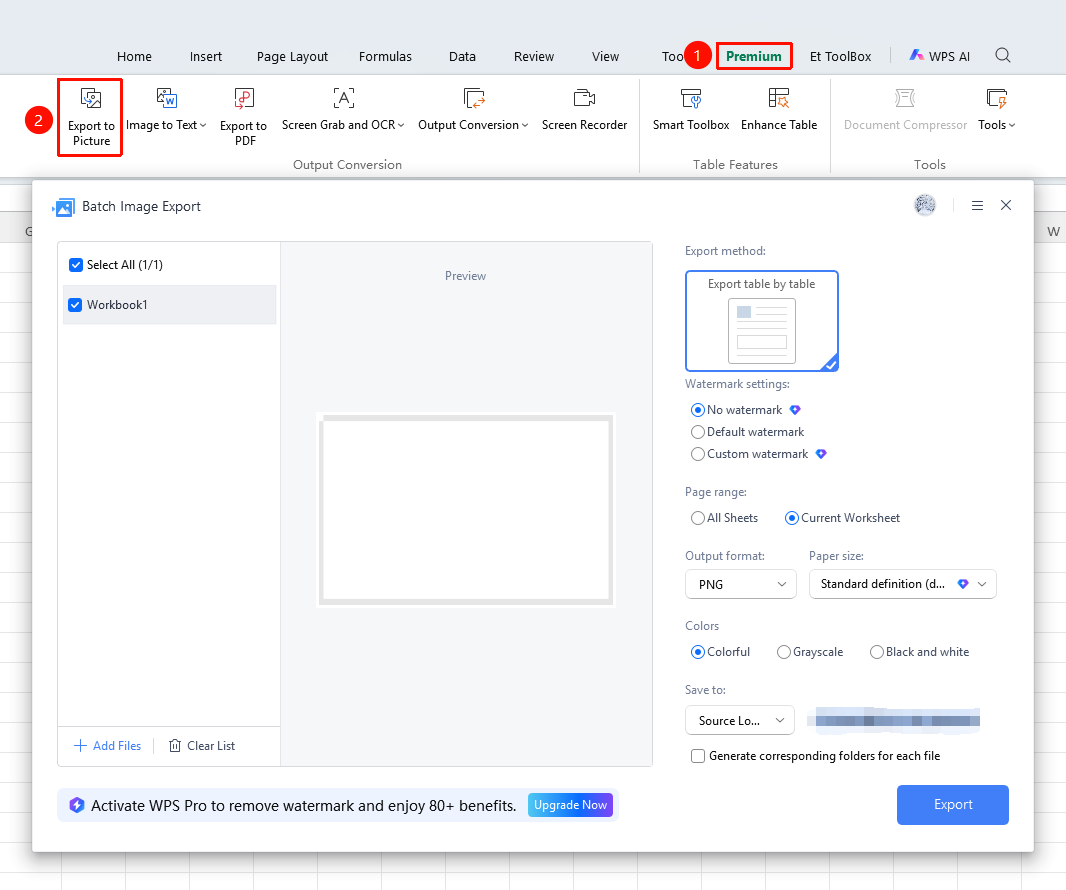Click Add Files link
Image resolution: width=1066 pixels, height=890 pixels.
pyautogui.click(x=107, y=746)
